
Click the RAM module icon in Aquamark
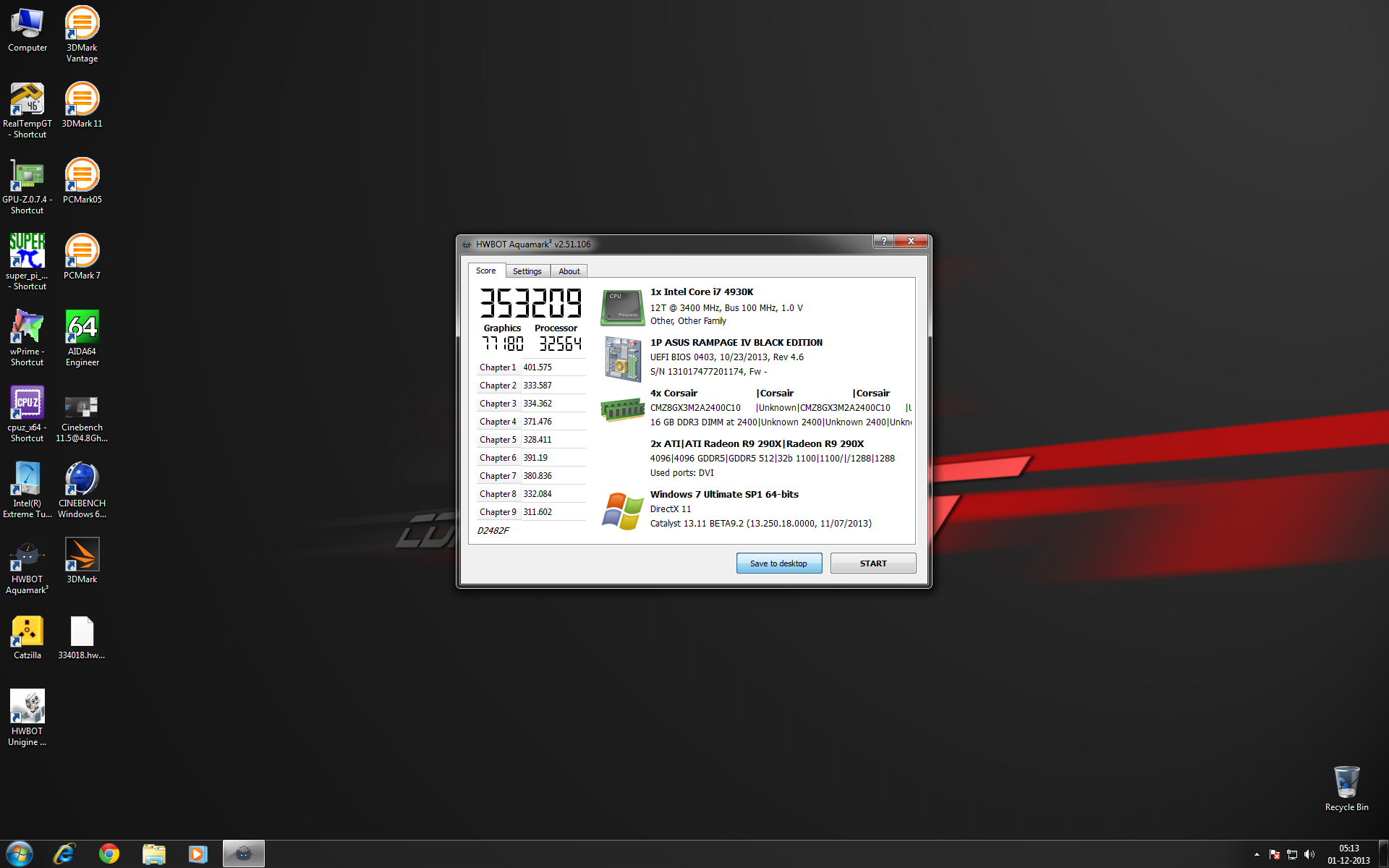tap(622, 409)
